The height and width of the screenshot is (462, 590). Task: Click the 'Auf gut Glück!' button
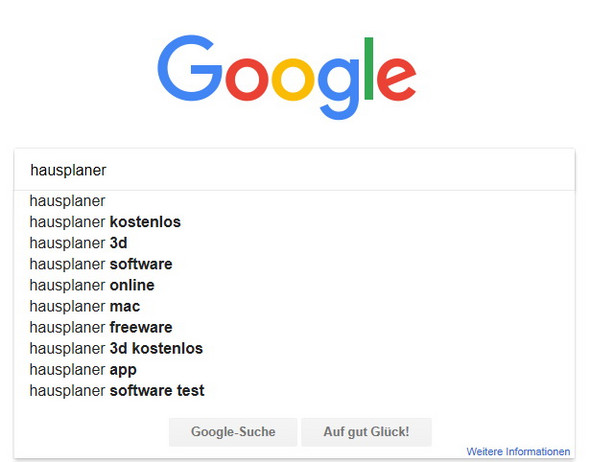click(x=366, y=432)
